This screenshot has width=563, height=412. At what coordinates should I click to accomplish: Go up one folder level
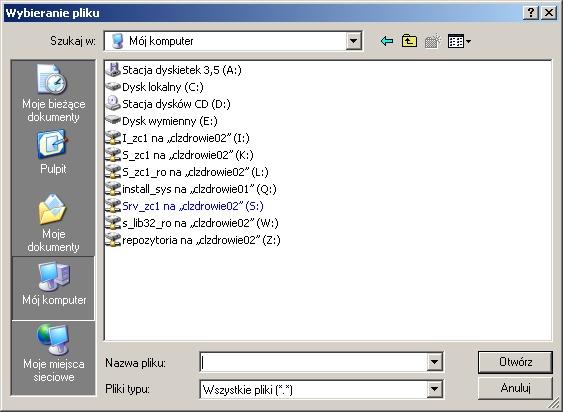(409, 41)
